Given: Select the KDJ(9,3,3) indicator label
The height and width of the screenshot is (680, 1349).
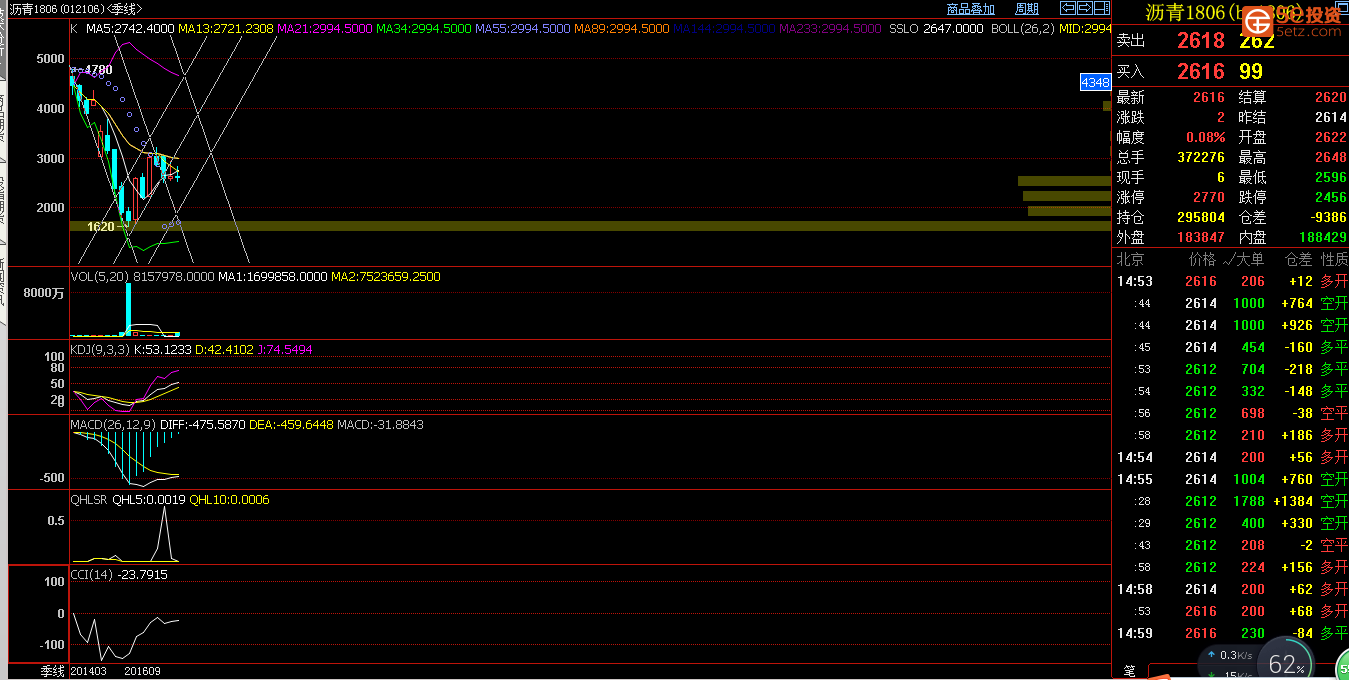Looking at the screenshot, I should (x=100, y=349).
